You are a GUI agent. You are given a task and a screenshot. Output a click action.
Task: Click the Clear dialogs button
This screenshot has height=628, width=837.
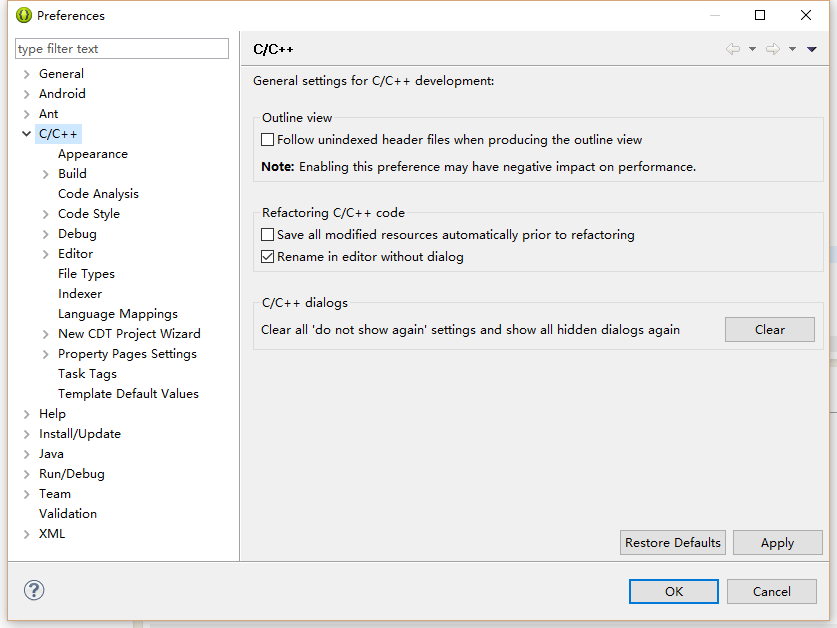point(770,330)
